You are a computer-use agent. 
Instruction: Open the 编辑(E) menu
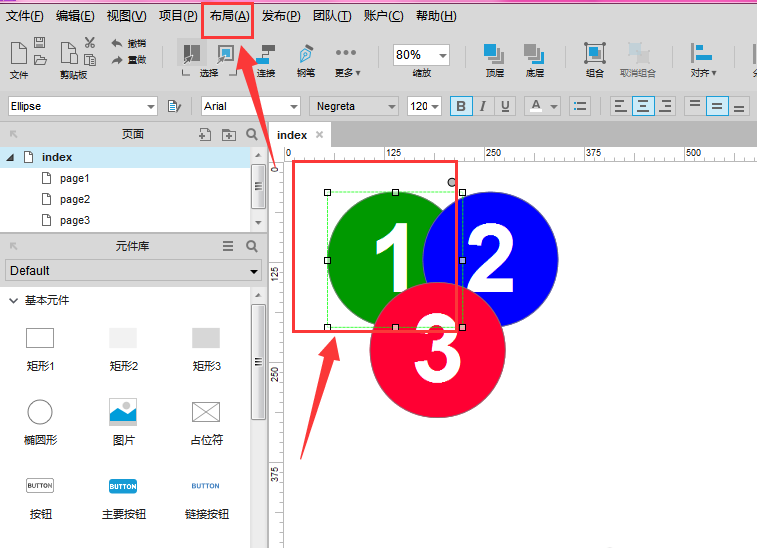pos(75,16)
